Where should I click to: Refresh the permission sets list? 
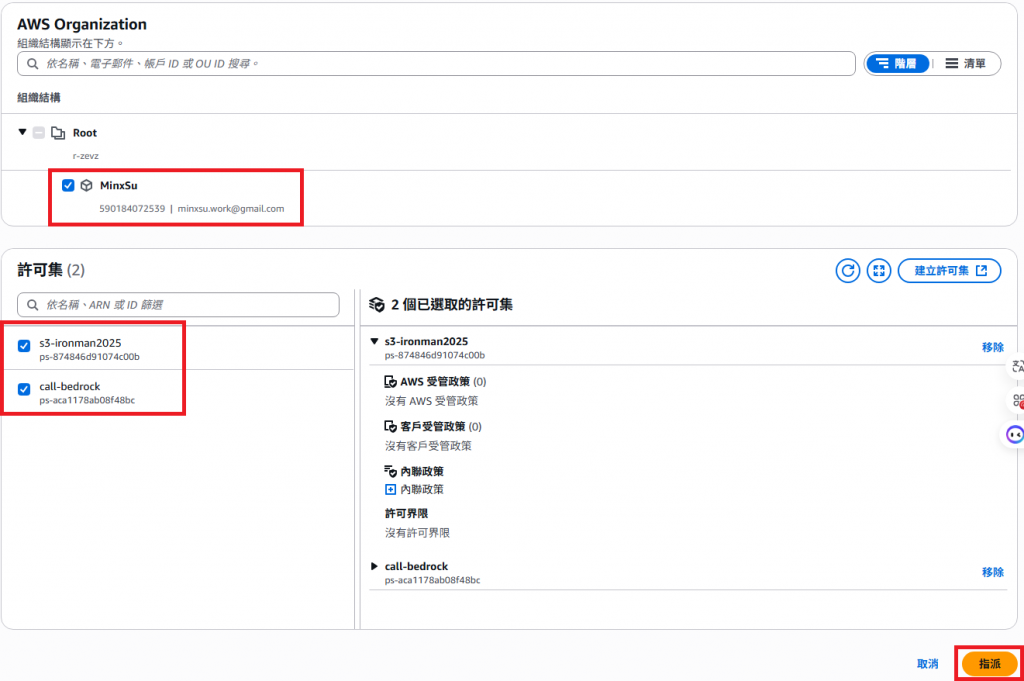pyautogui.click(x=848, y=270)
